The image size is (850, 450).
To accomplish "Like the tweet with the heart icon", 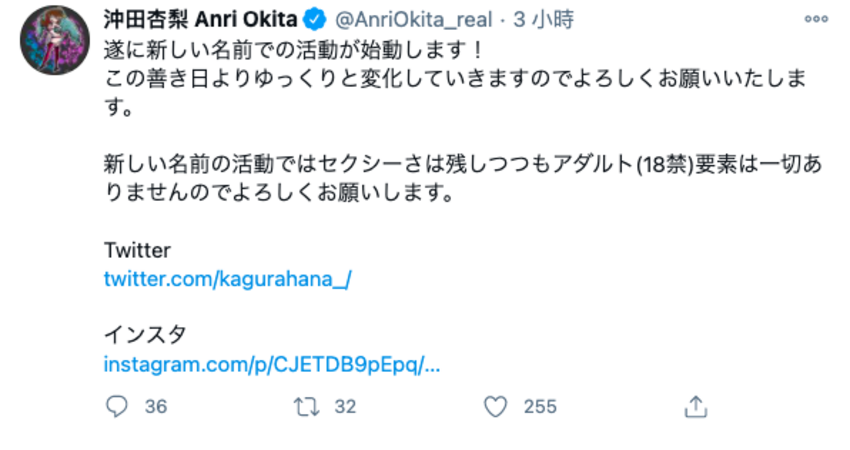I will pos(494,407).
